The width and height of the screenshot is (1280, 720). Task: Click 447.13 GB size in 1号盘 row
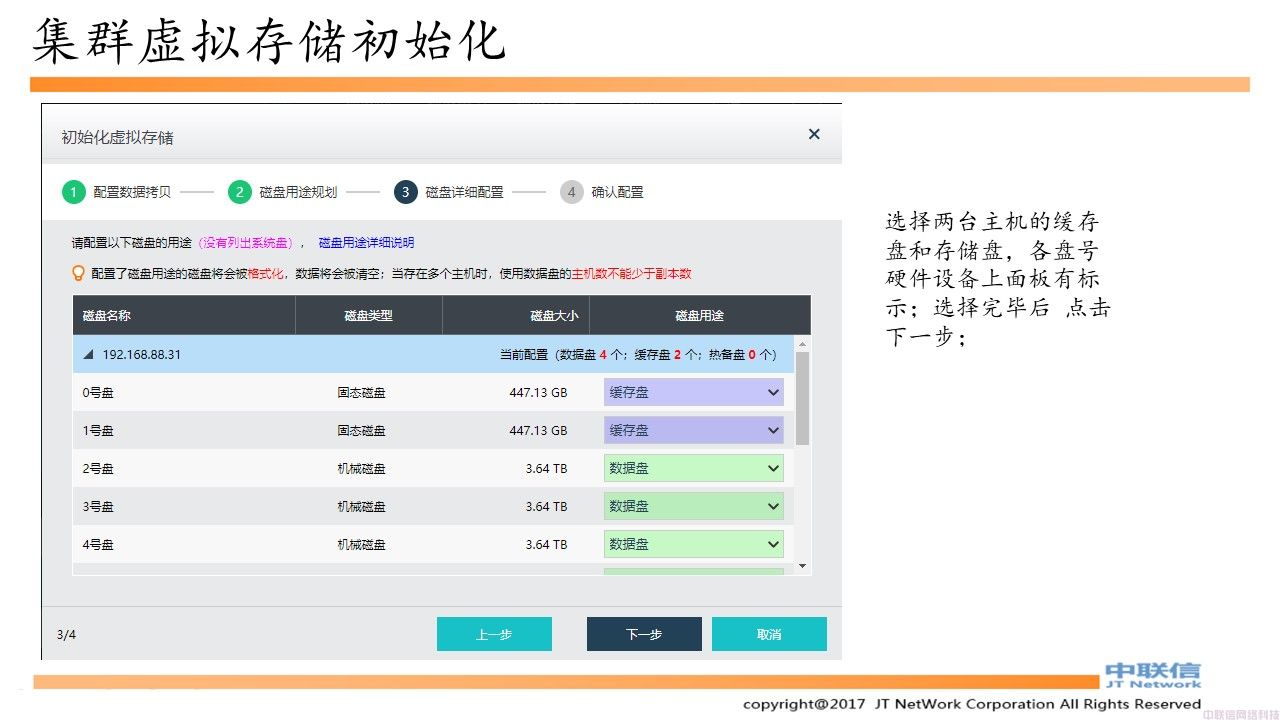538,431
